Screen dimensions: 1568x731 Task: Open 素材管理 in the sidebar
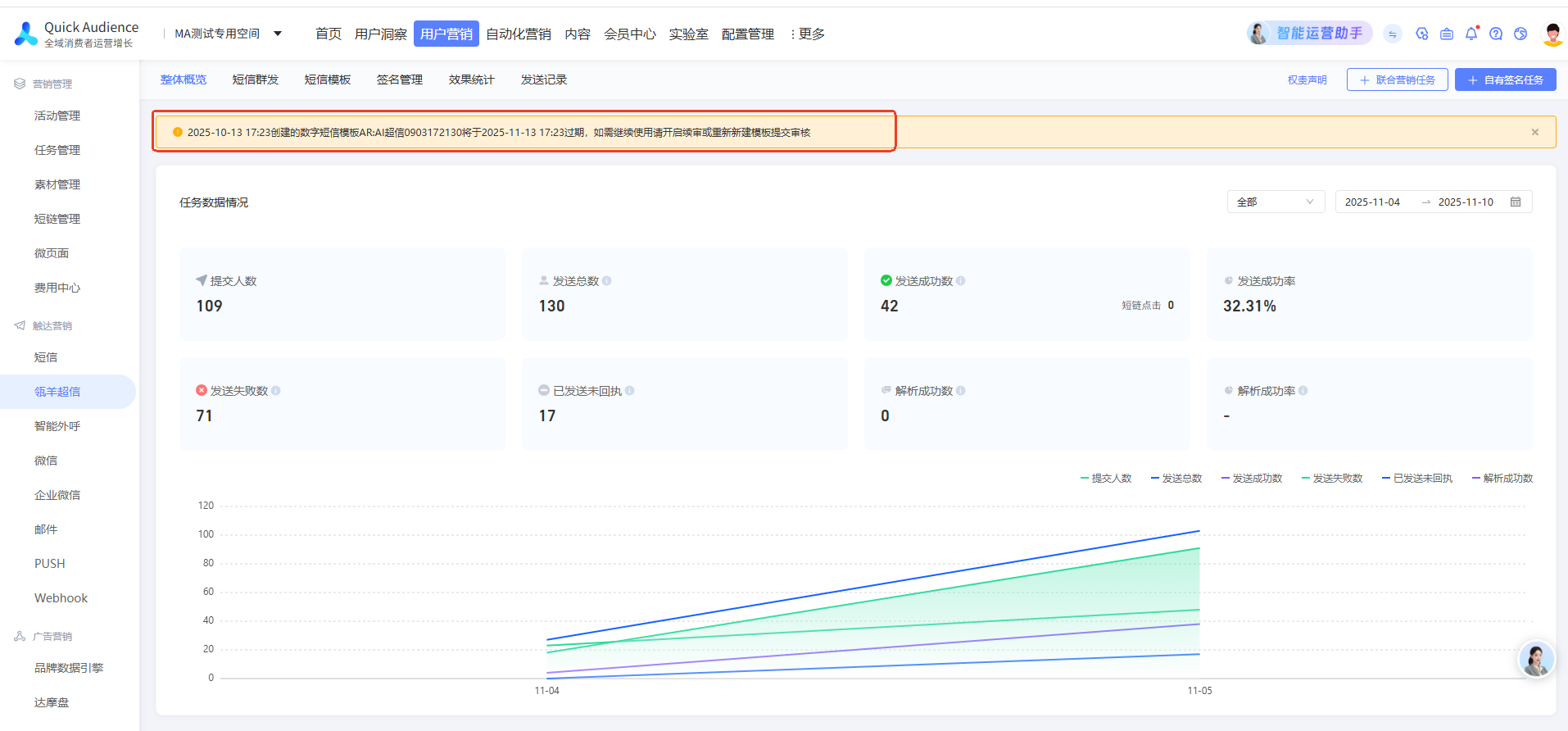point(57,184)
